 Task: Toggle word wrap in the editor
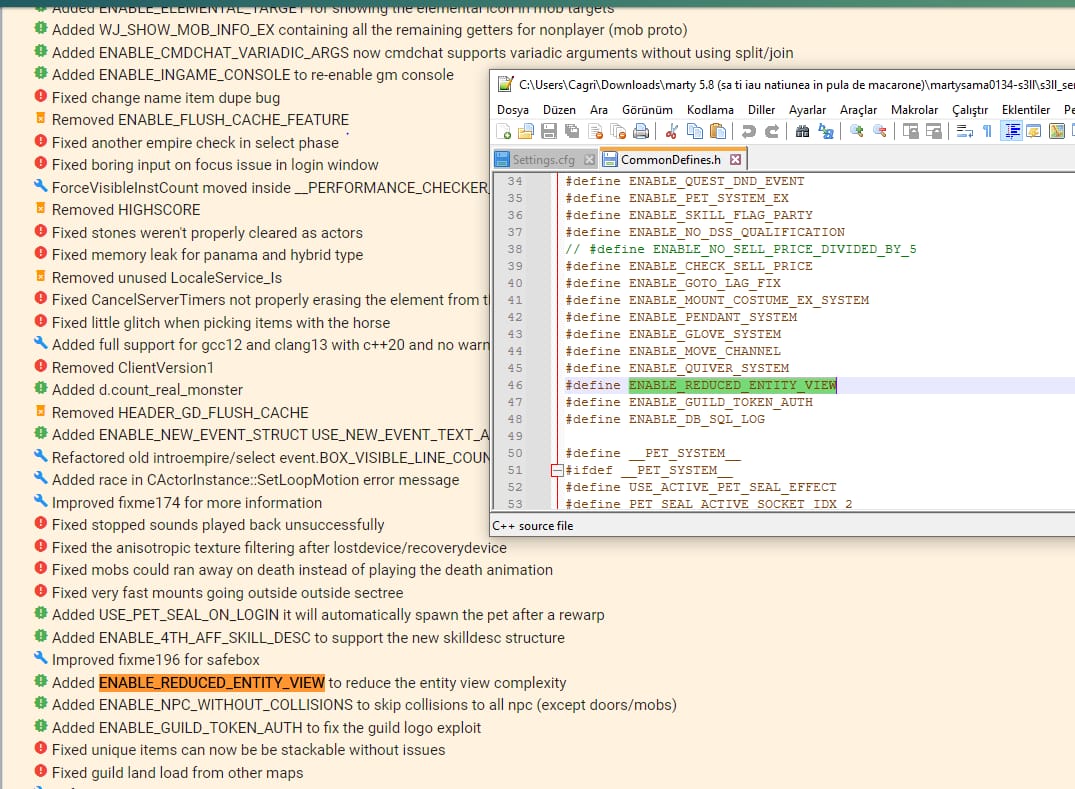[965, 131]
